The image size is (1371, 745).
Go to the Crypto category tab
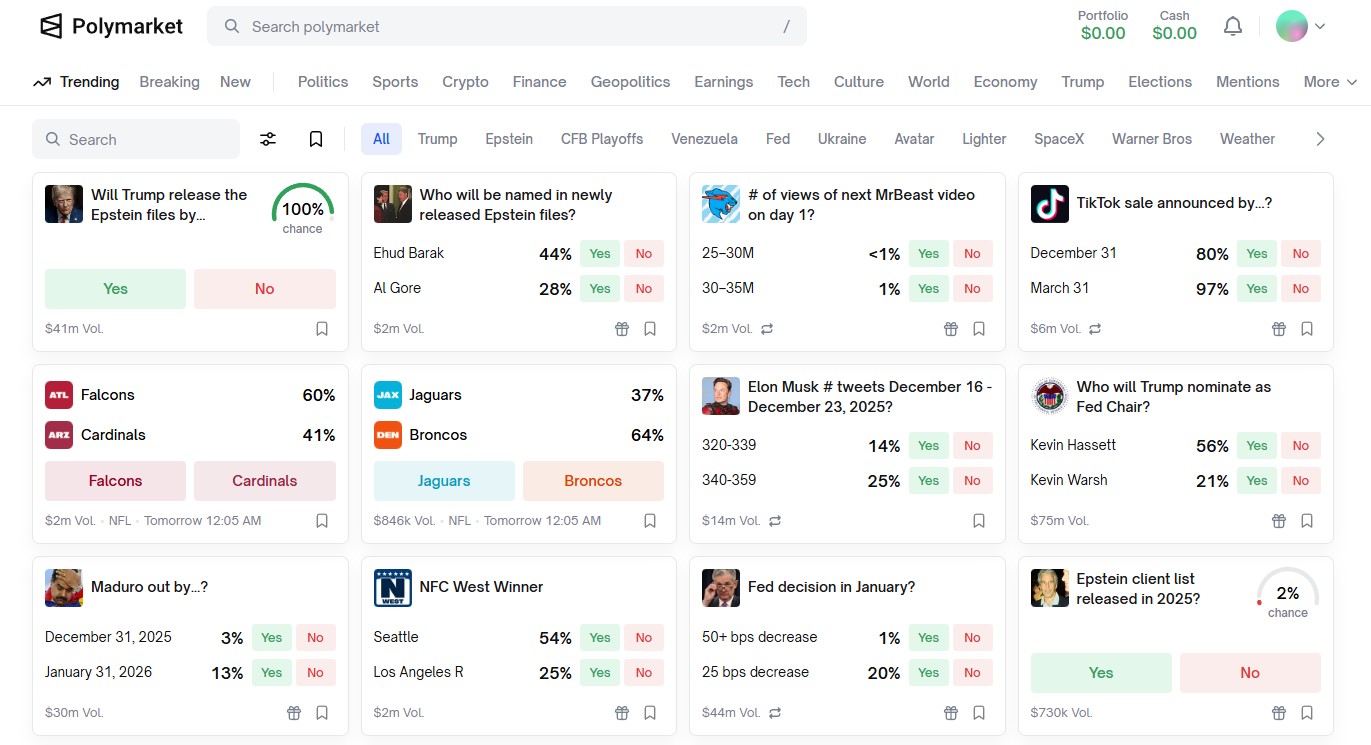pos(465,82)
